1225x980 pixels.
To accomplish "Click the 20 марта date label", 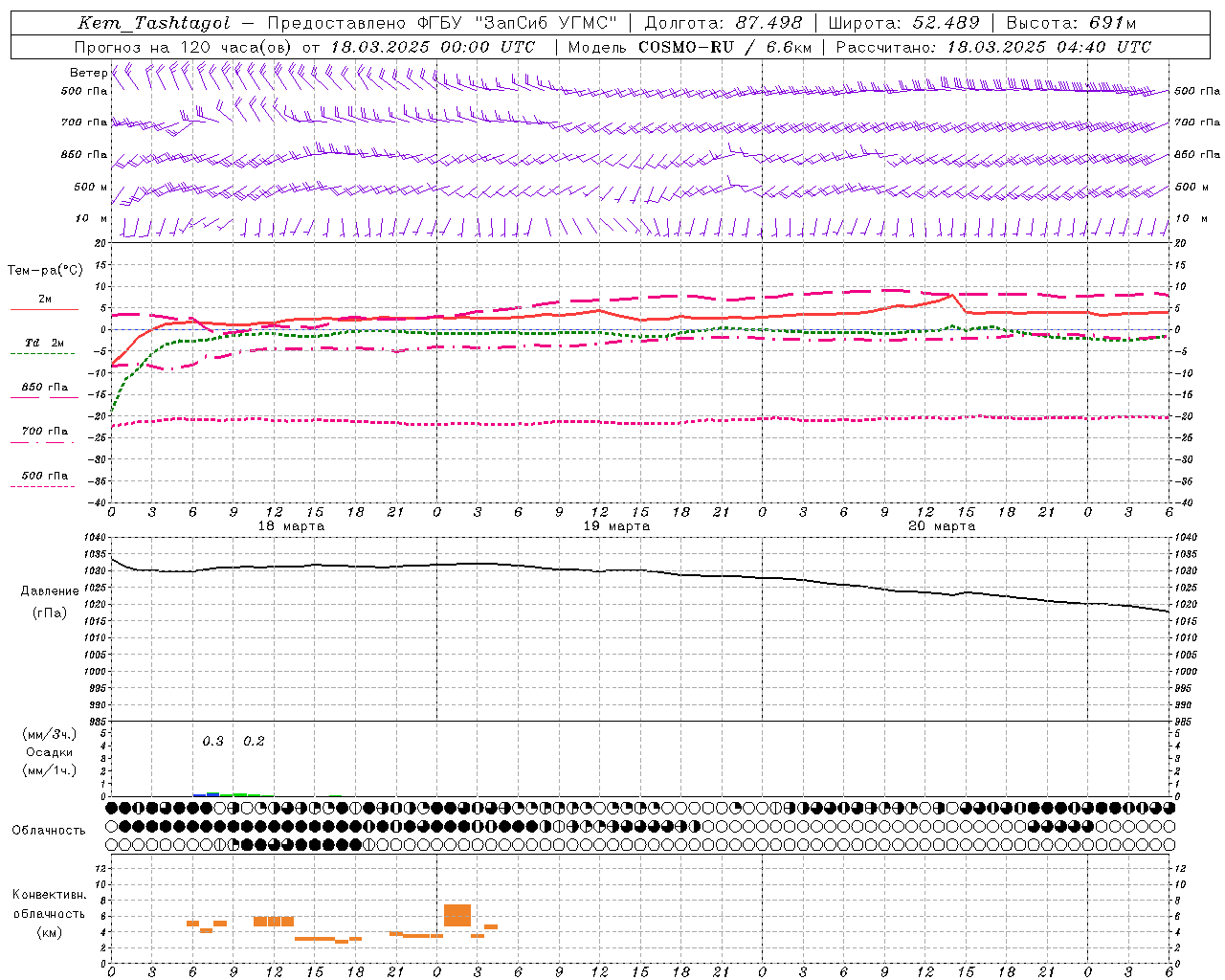I will pos(942,526).
